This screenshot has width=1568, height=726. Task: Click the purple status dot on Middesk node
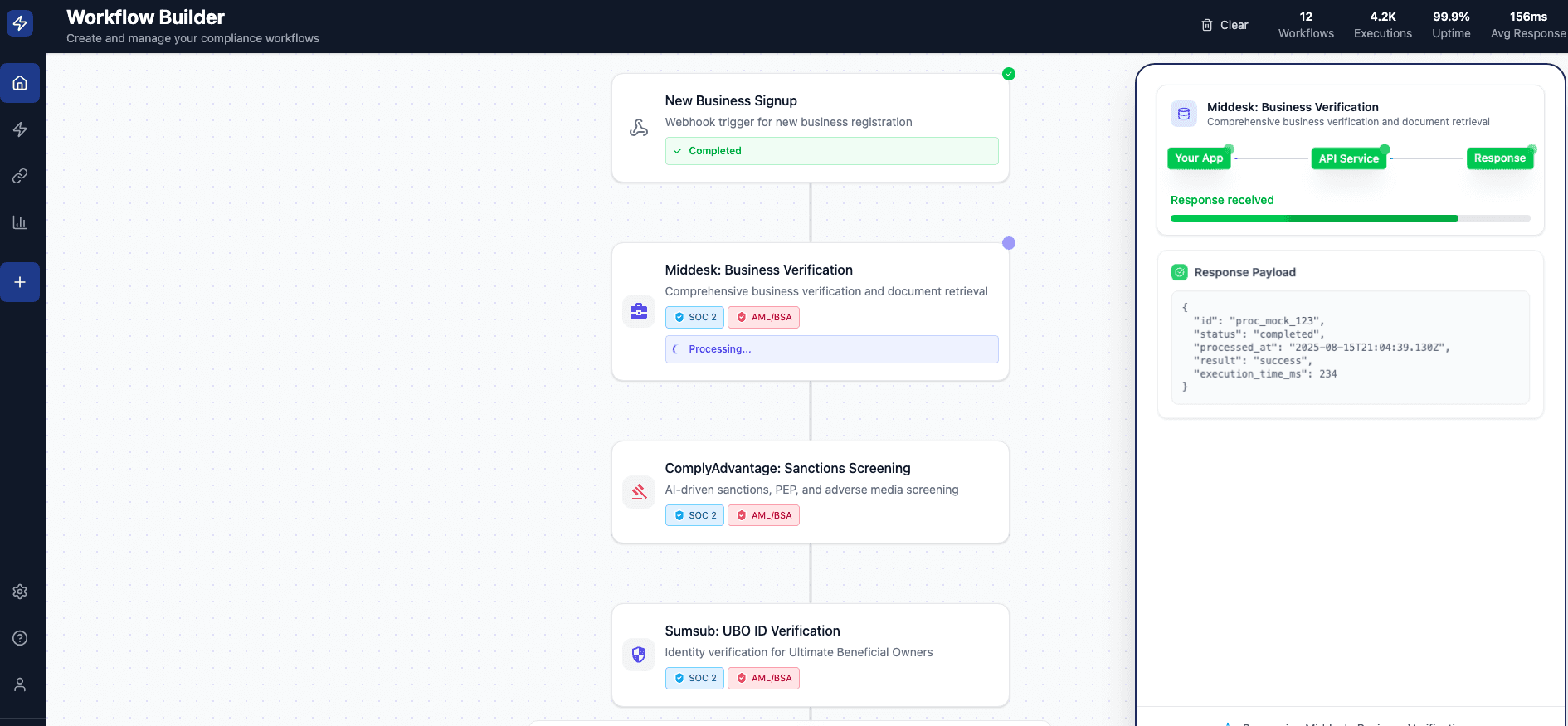click(x=1009, y=243)
